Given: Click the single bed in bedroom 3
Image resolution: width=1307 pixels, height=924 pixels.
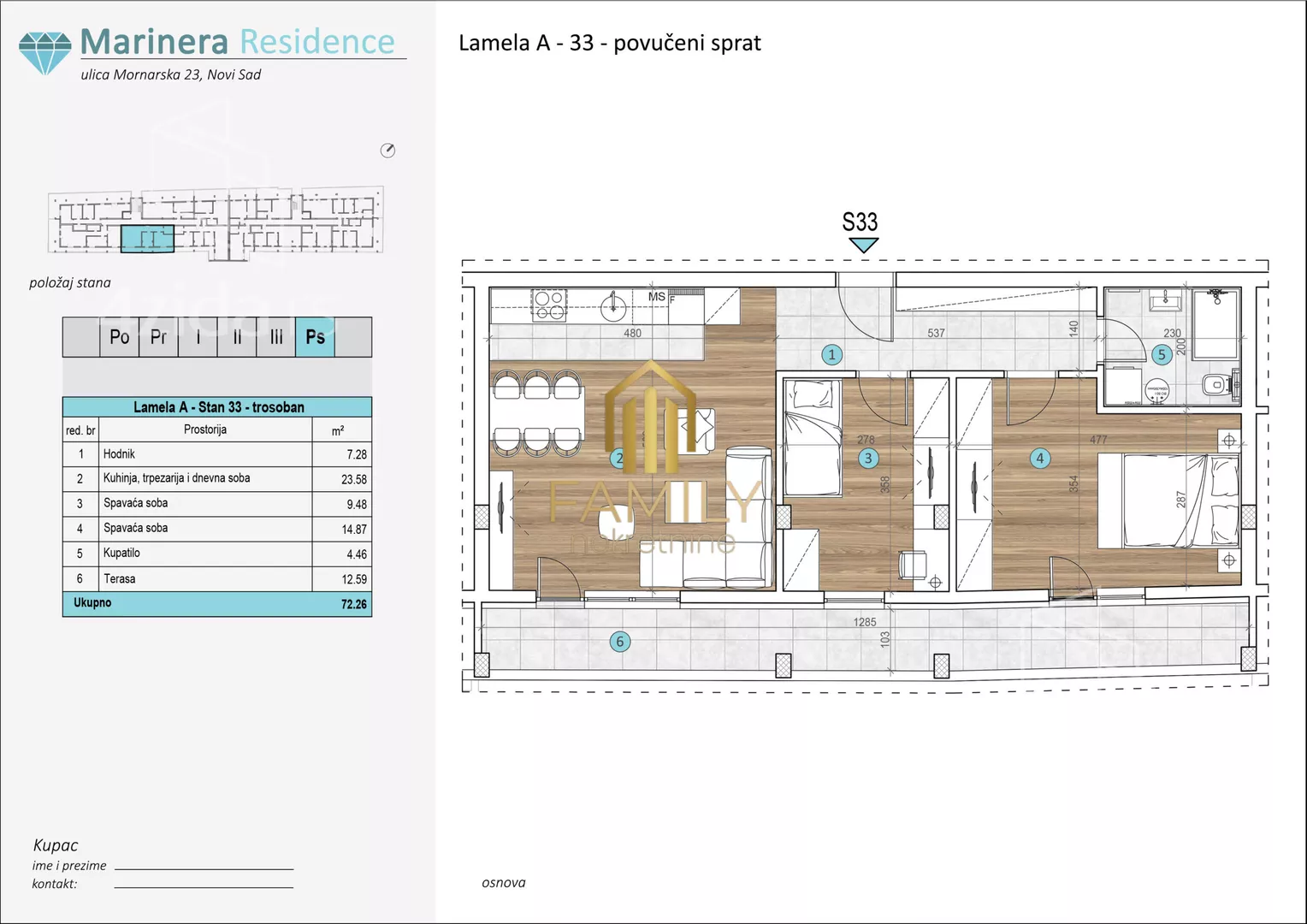Looking at the screenshot, I should point(812,437).
